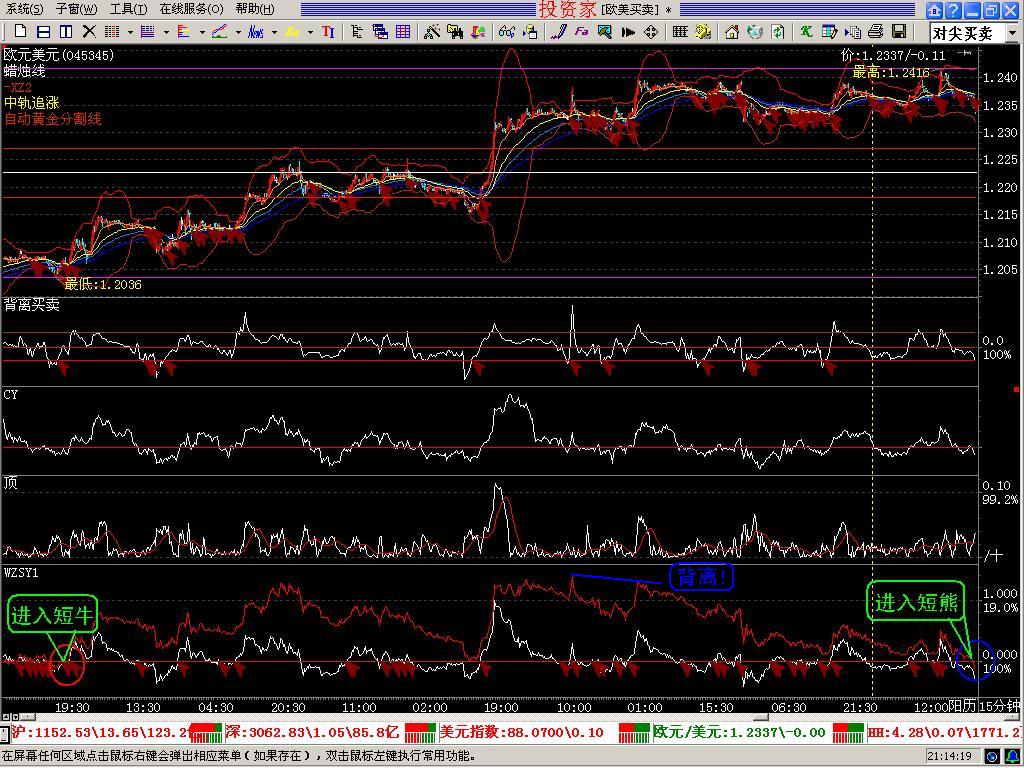
Task: Click the 蜡烛线 chart type label
Action: (x=24, y=71)
